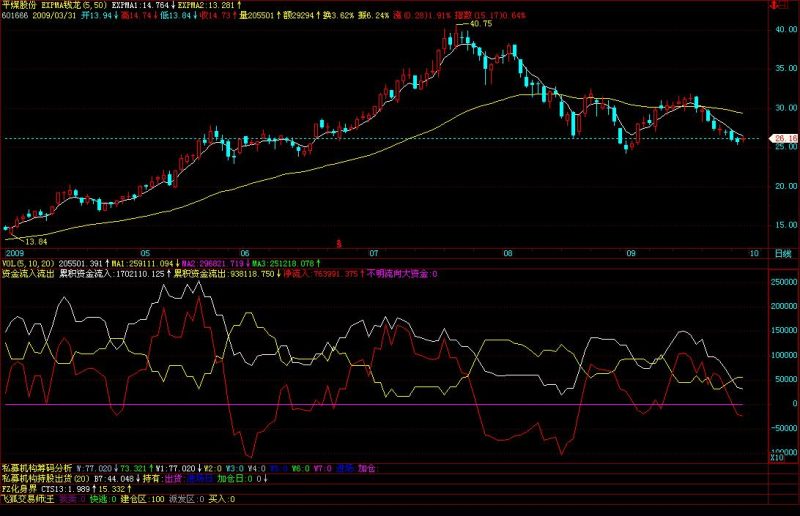Select the 2009 label on time axis
This screenshot has height=516, width=800.
(15, 253)
